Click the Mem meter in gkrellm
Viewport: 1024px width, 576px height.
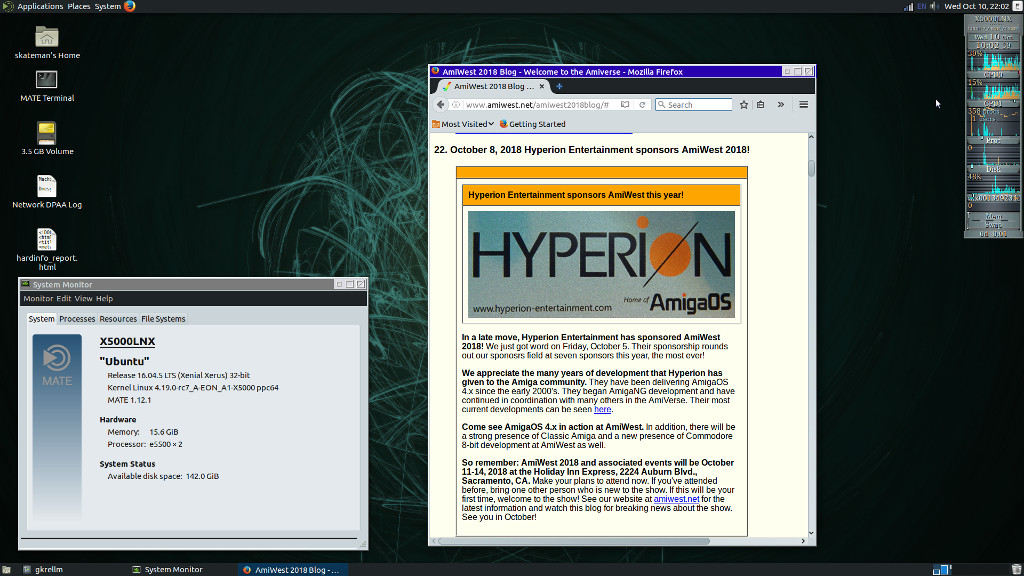(993, 216)
